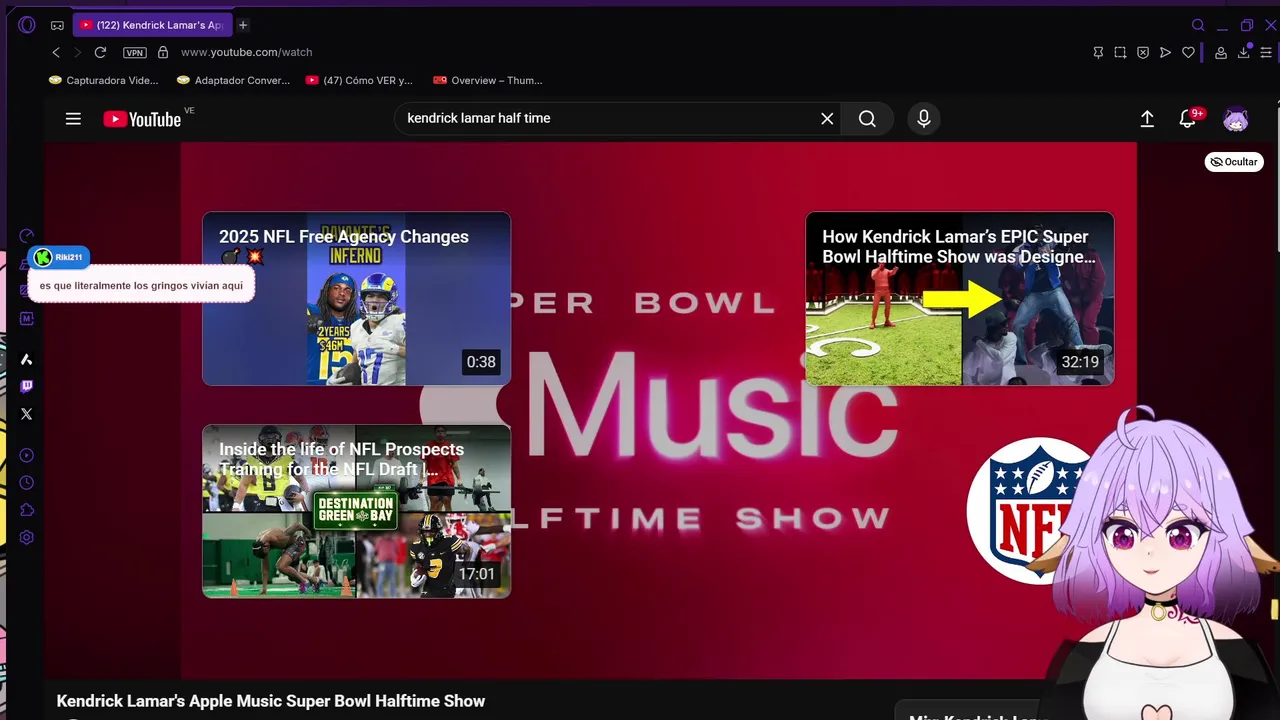The height and width of the screenshot is (720, 1280).
Task: Open browser tab search magnifier
Action: coord(1198,25)
